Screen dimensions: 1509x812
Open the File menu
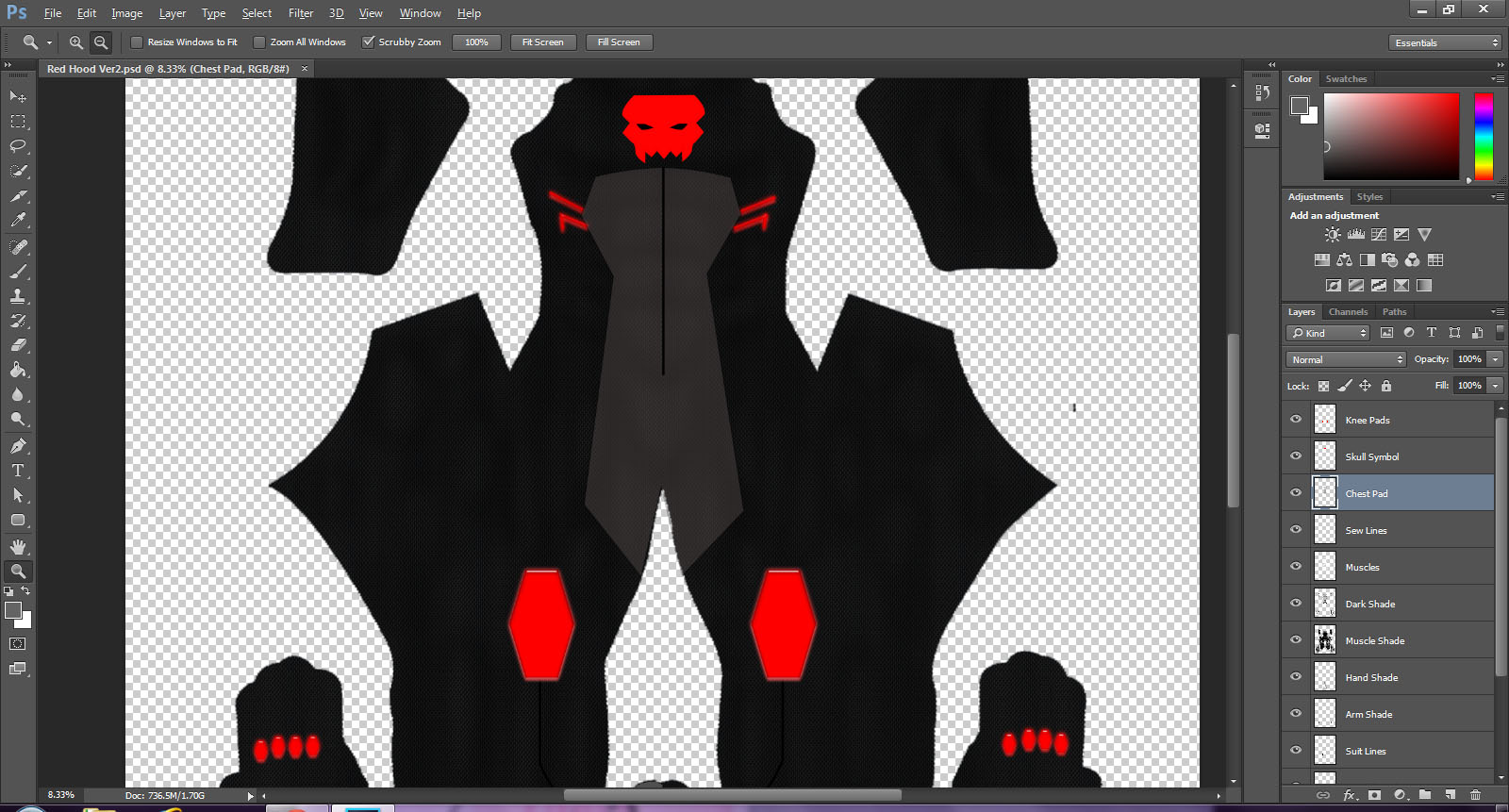(53, 13)
